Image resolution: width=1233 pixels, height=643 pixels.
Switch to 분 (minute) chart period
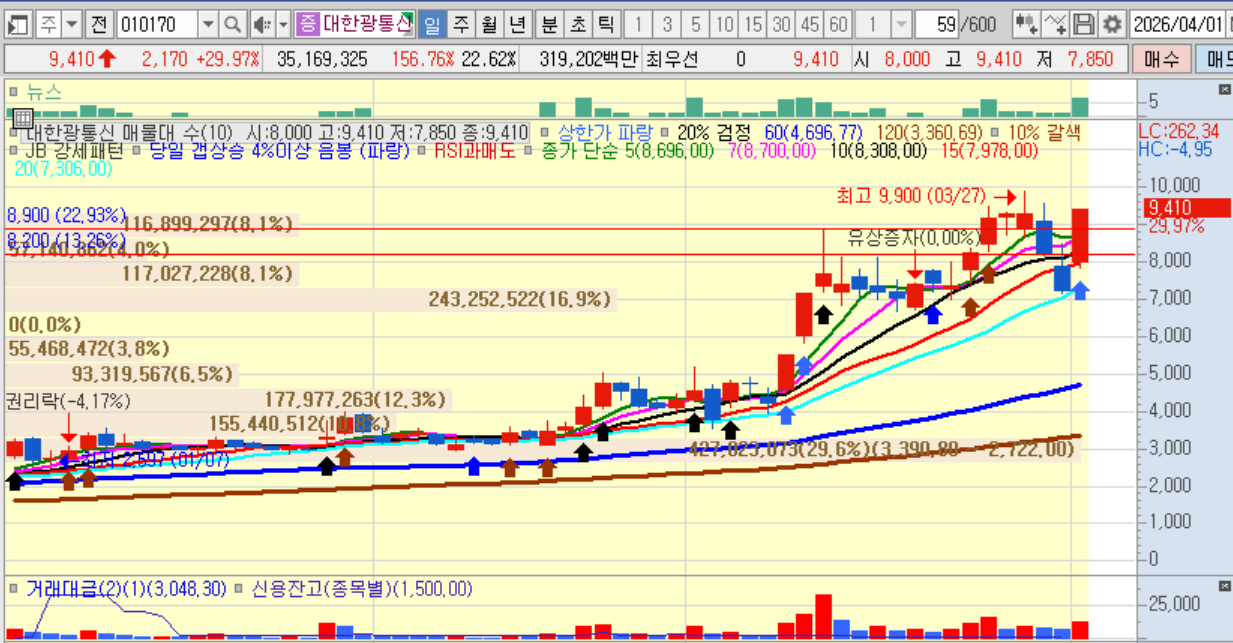point(550,23)
